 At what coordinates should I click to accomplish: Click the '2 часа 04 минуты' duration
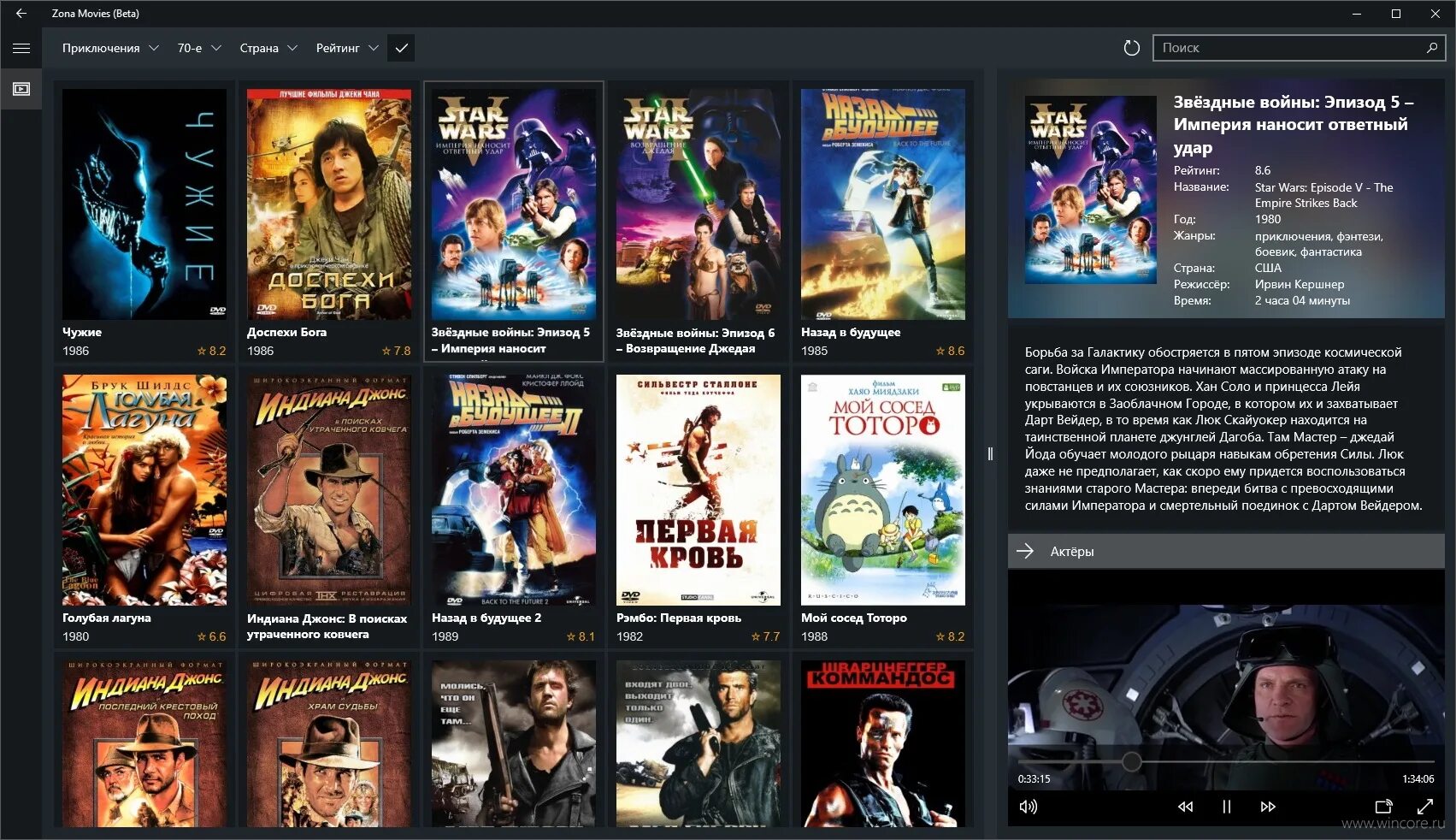point(1302,300)
